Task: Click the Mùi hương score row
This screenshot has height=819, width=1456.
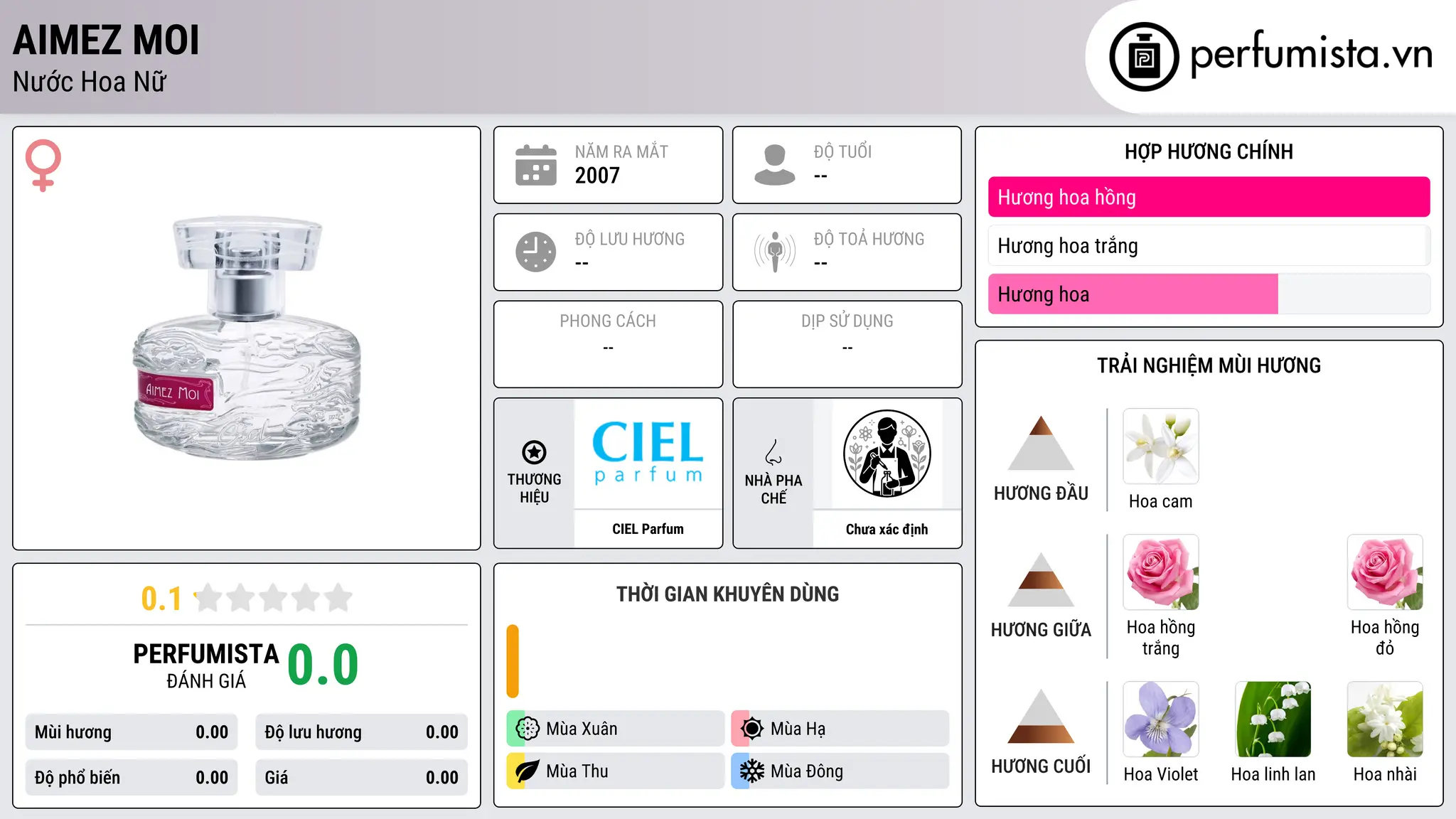Action: 132,732
